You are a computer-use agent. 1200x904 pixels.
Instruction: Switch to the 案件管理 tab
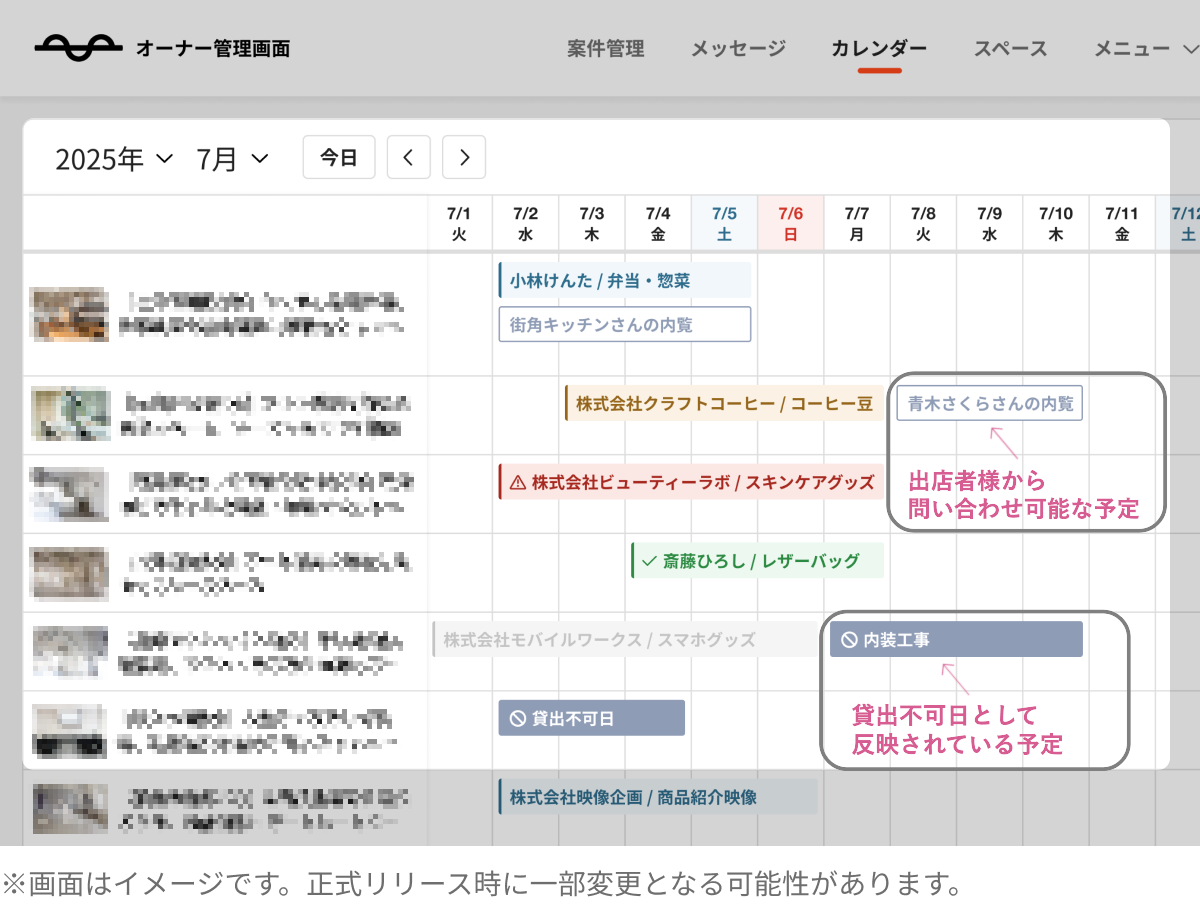coord(605,48)
